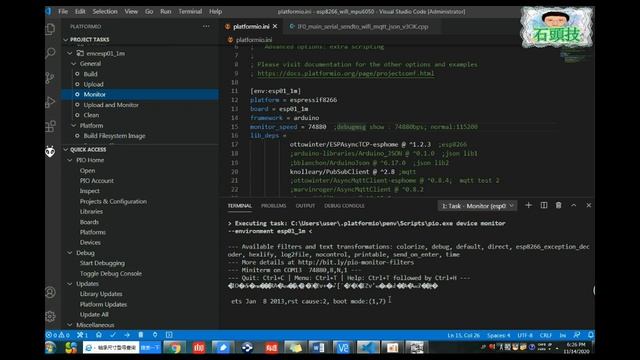Open the docs.platformio.org link in editor
The height and width of the screenshot is (360, 640).
pyautogui.click(x=346, y=73)
